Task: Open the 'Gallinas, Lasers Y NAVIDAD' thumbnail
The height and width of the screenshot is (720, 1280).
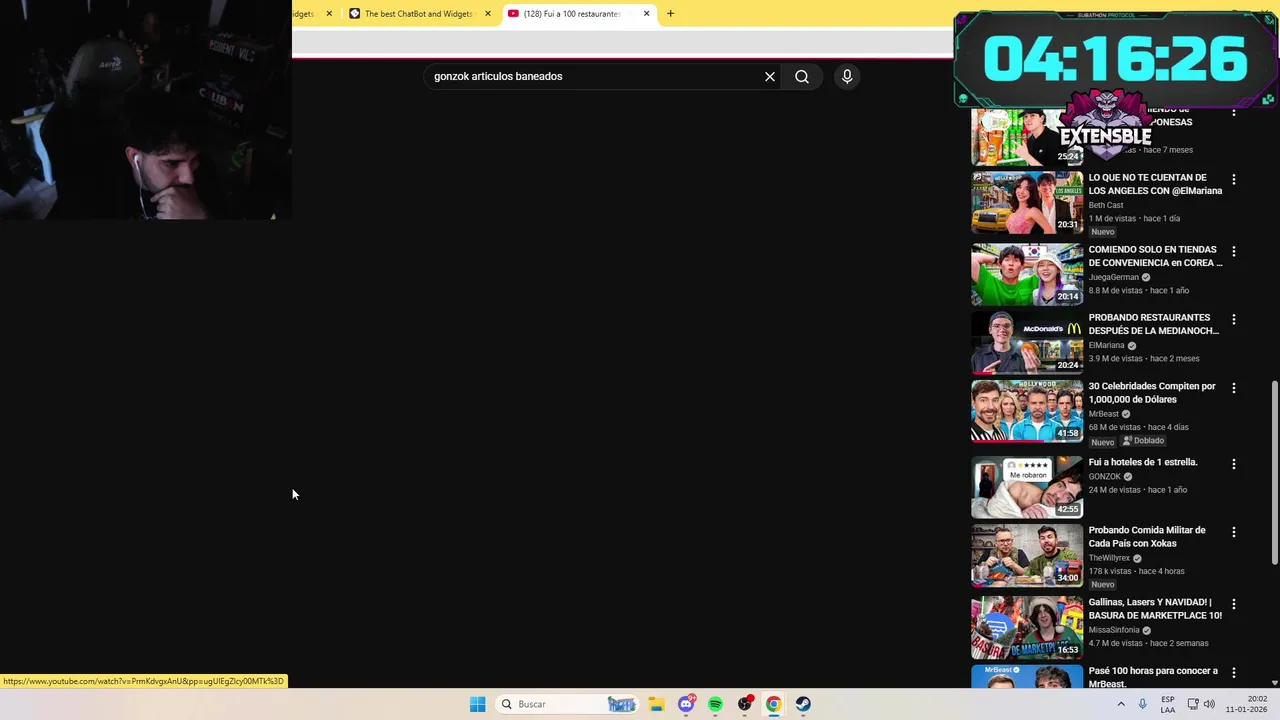Action: pos(1027,626)
